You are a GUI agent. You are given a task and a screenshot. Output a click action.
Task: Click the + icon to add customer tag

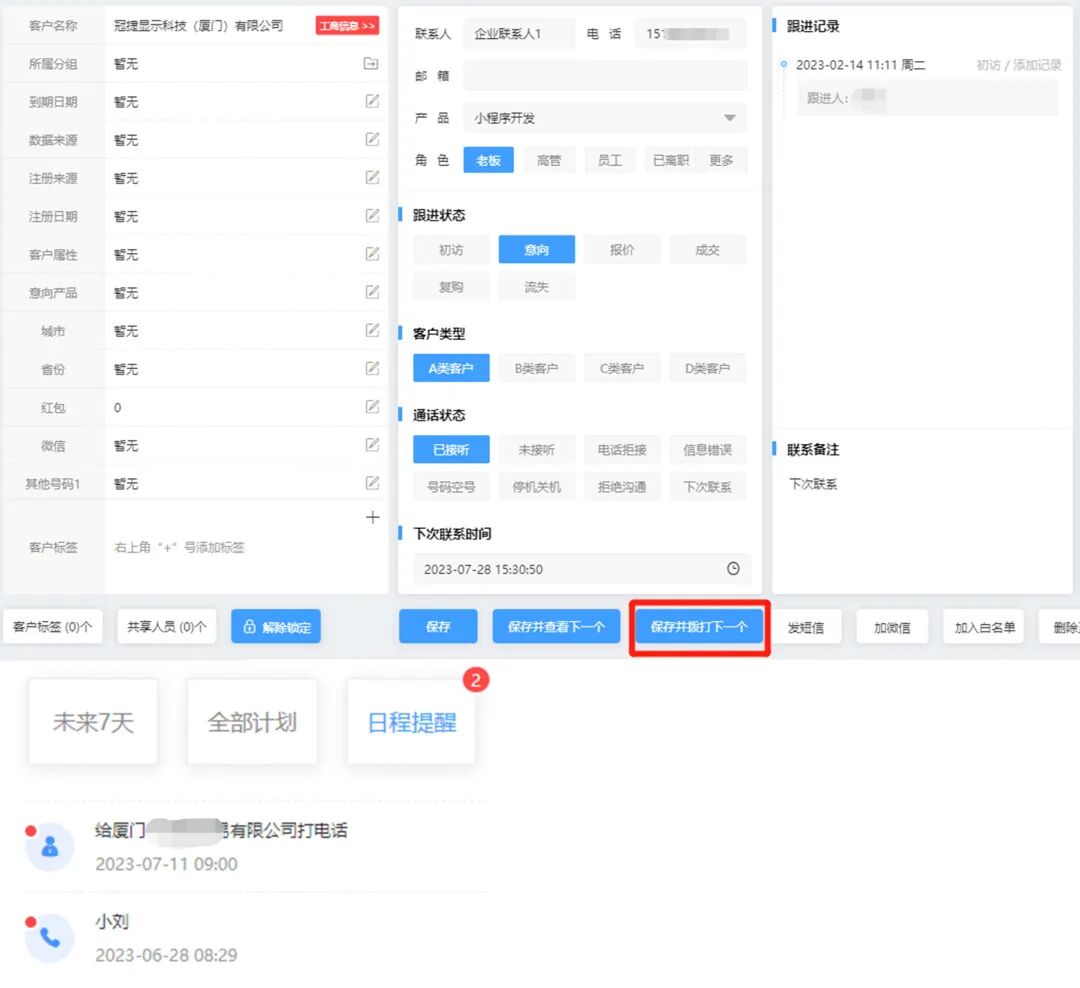point(372,517)
